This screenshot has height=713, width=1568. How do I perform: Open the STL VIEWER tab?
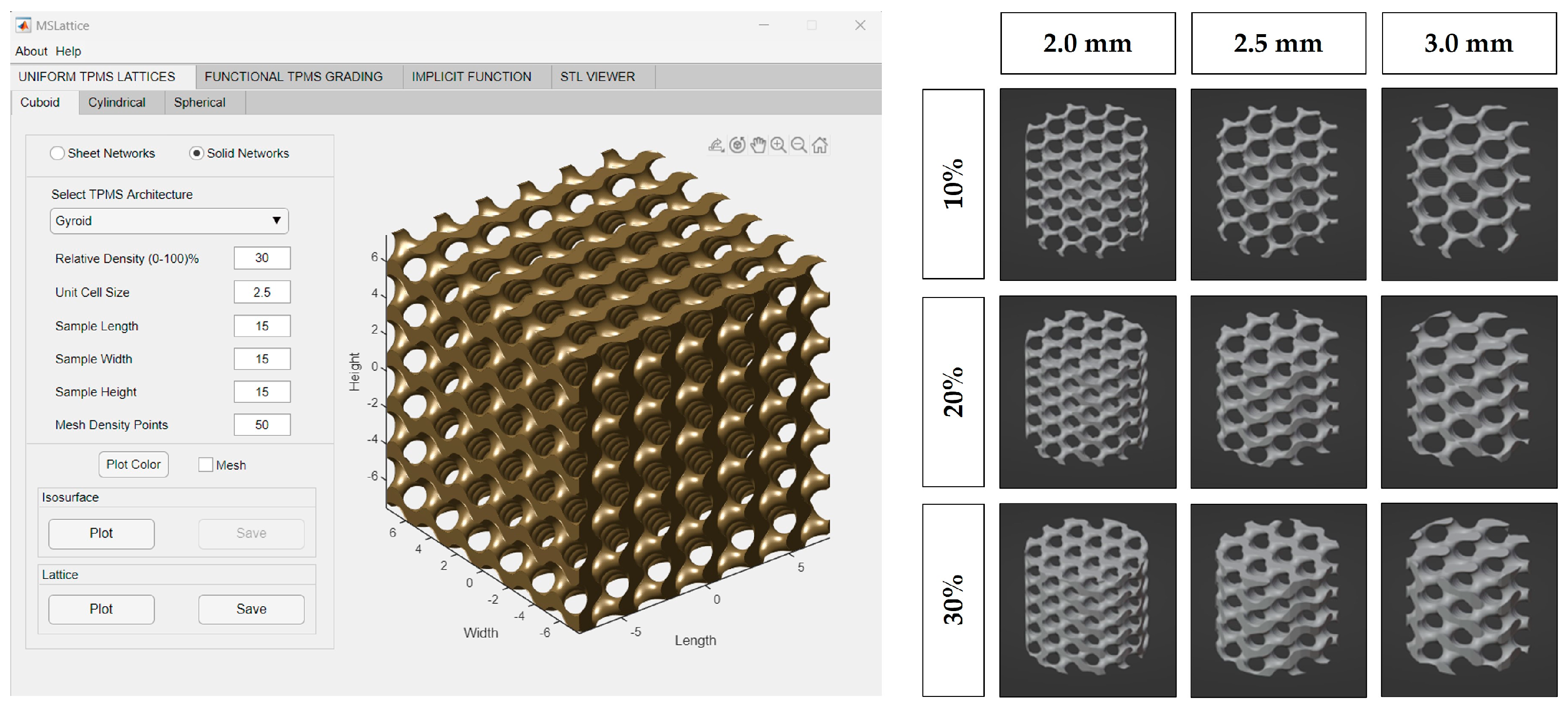[597, 77]
